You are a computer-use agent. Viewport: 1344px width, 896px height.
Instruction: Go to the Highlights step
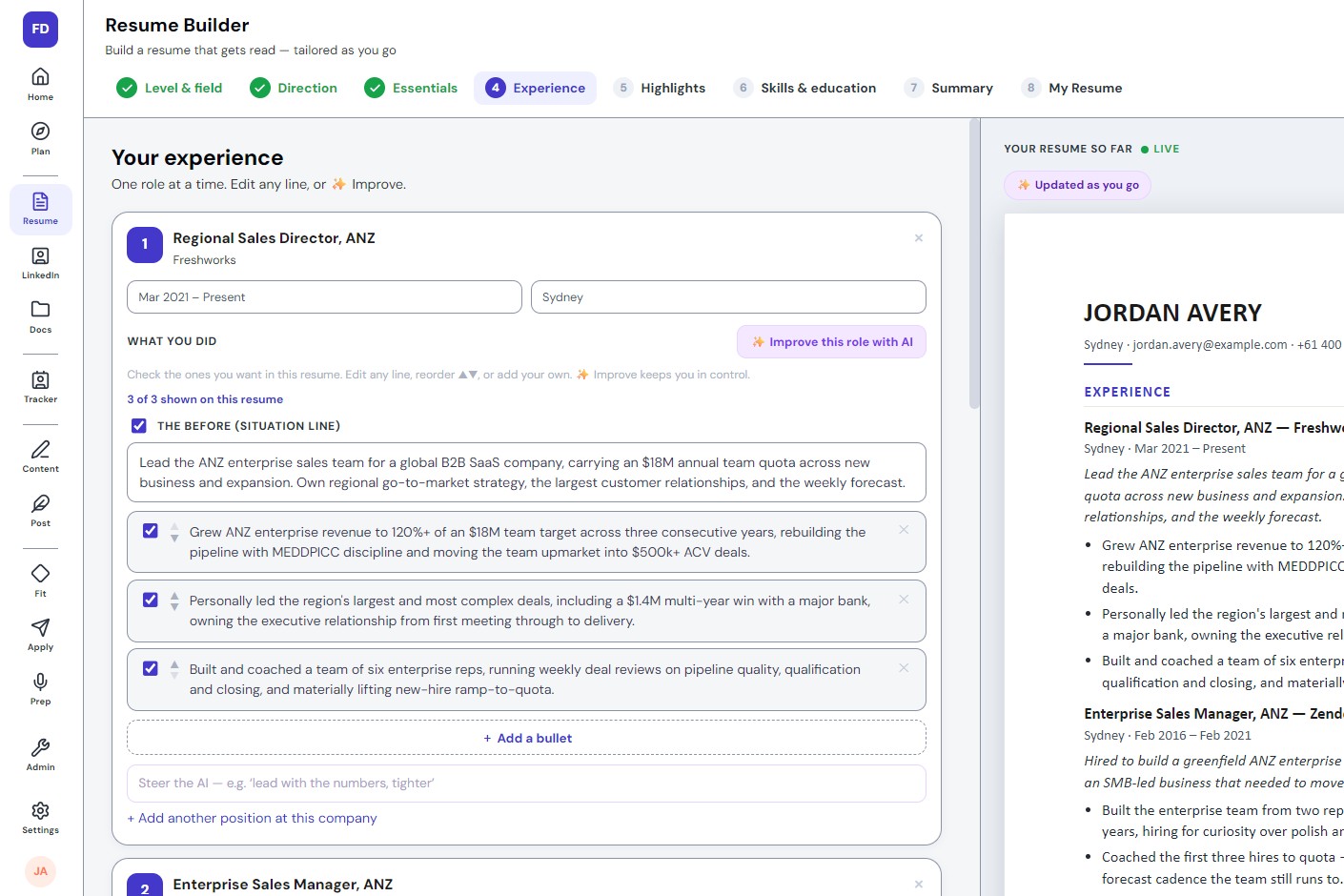(660, 88)
